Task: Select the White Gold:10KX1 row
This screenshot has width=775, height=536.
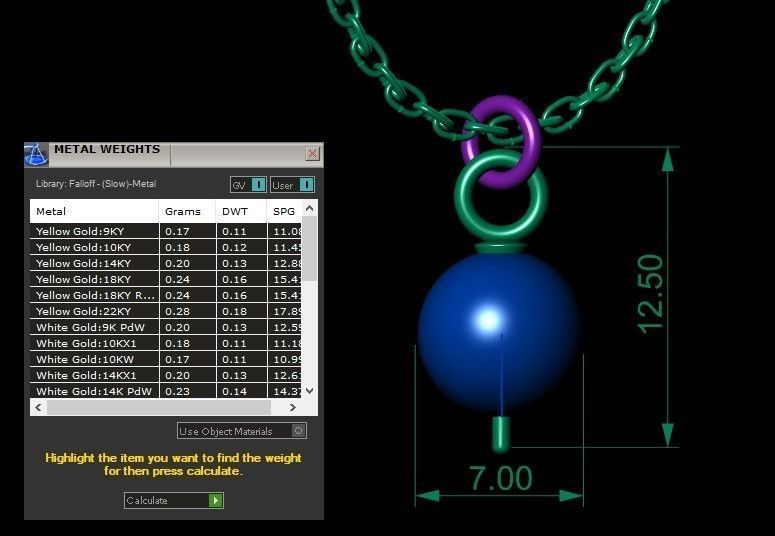Action: (x=166, y=343)
